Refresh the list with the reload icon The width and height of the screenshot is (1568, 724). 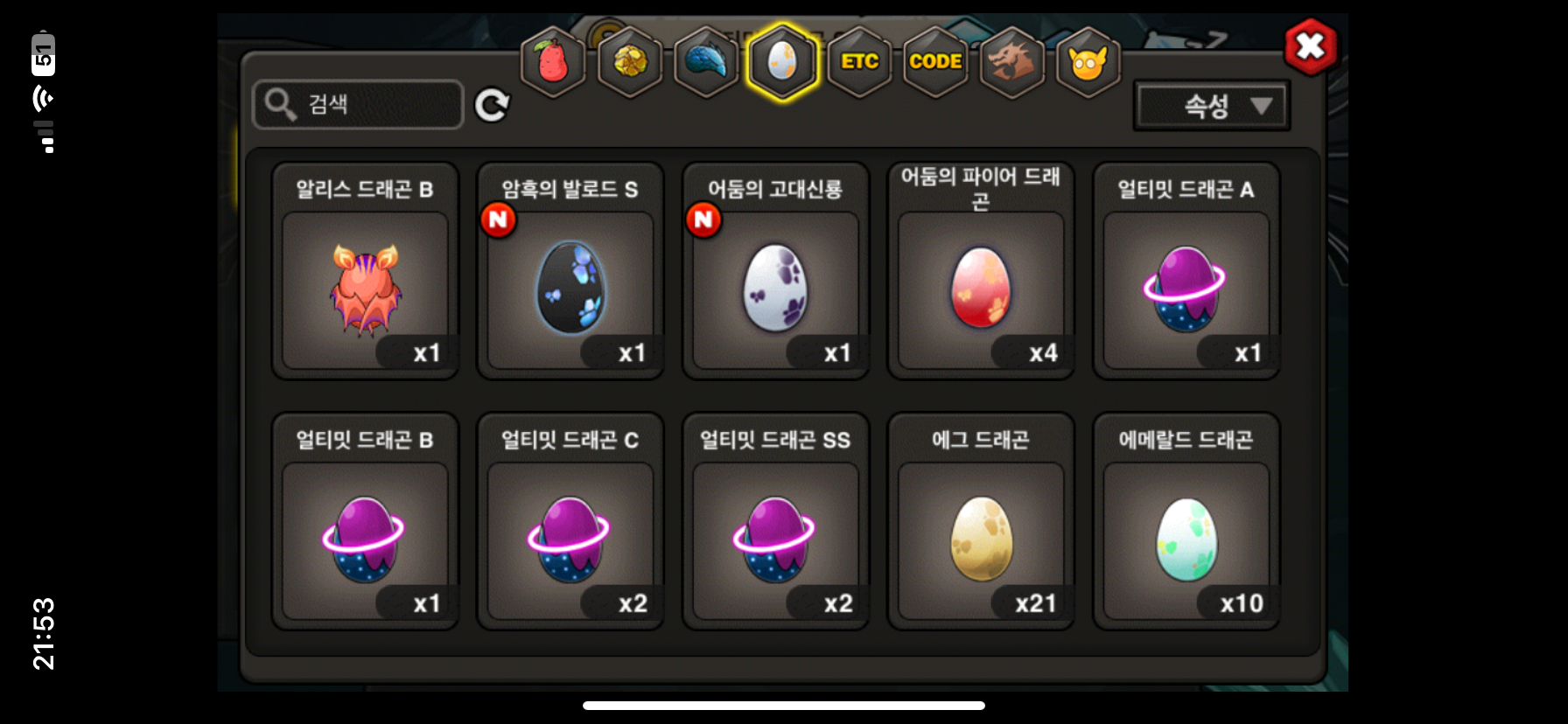coord(492,105)
